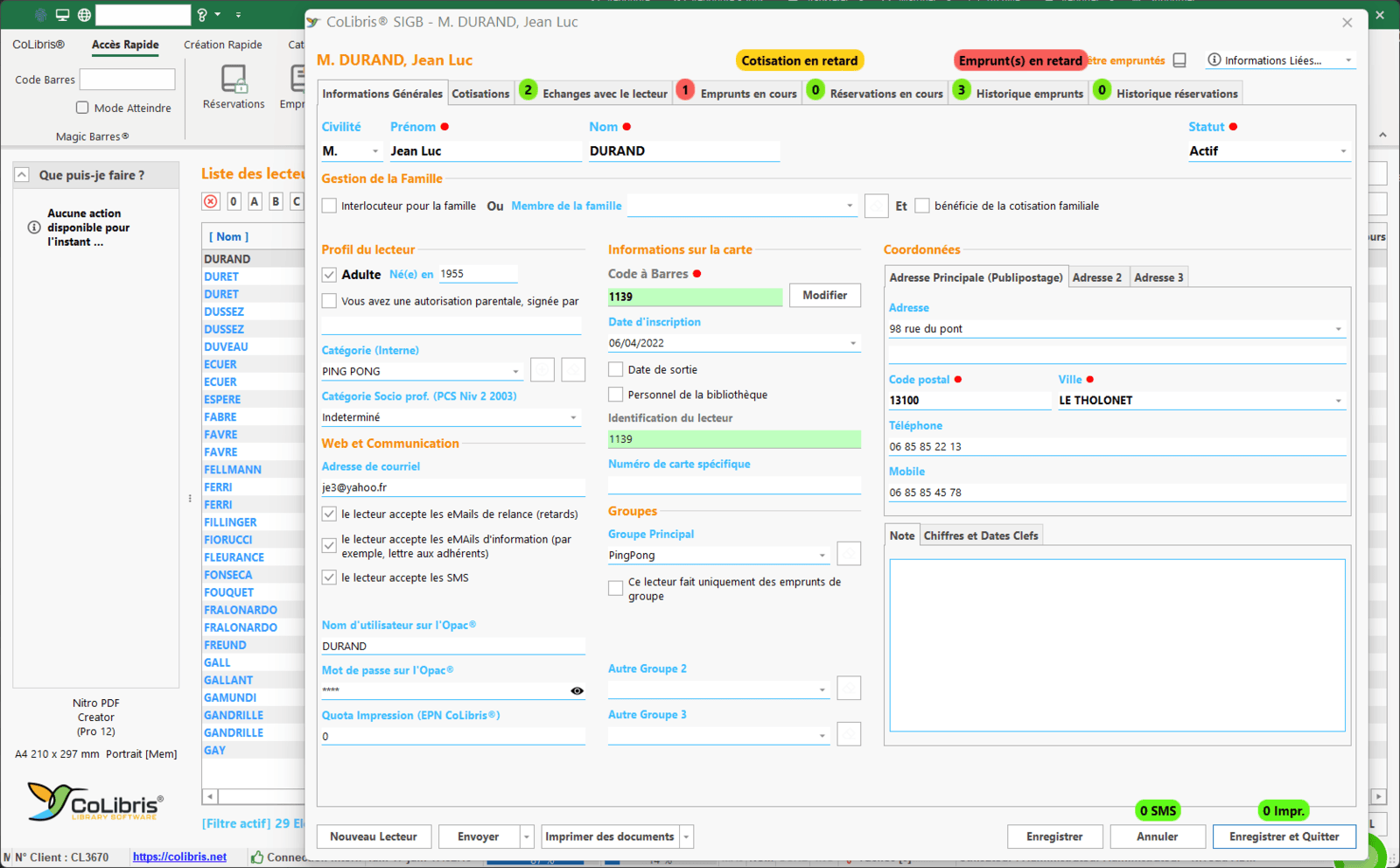Click the monitor icon in title bar

[62, 15]
